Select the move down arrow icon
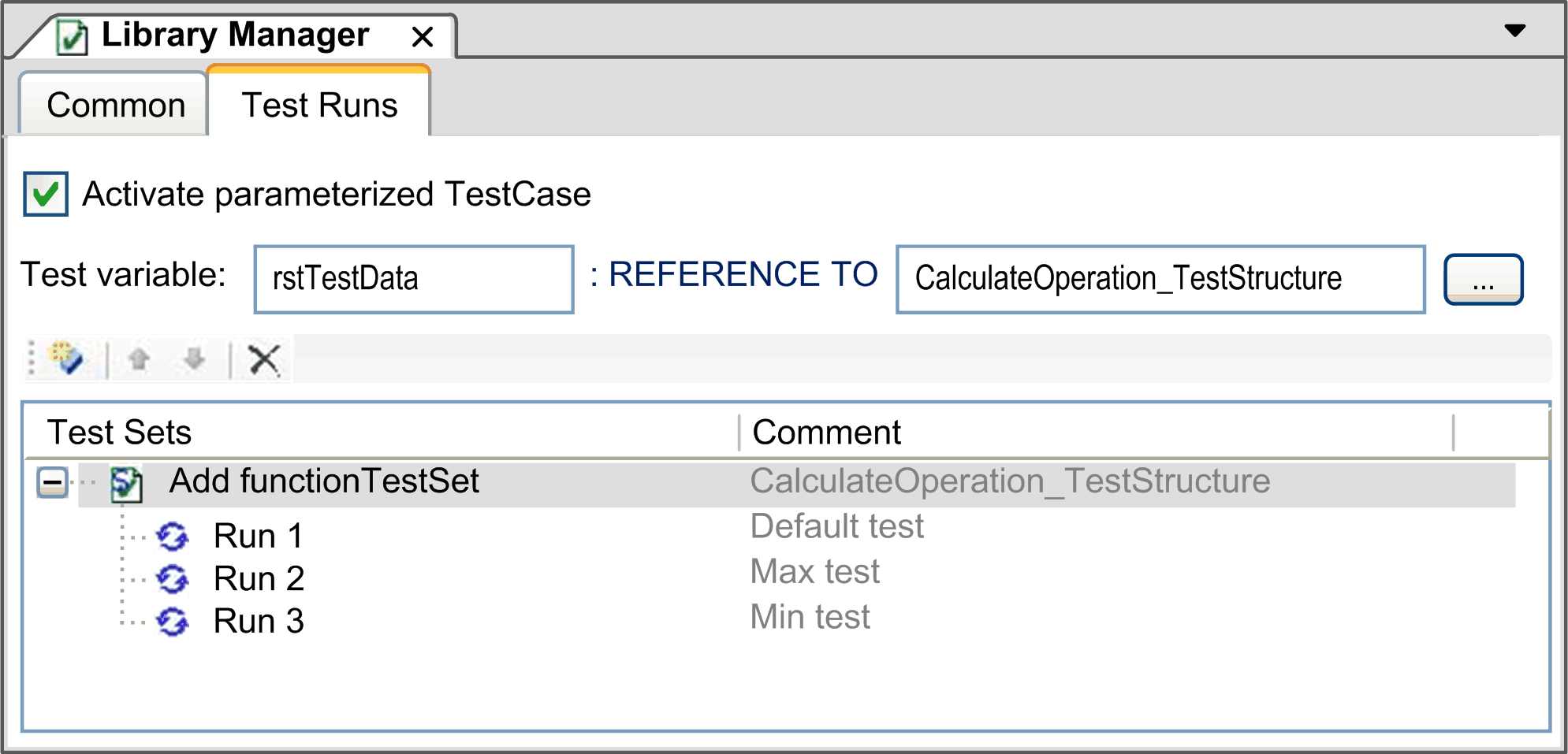 pyautogui.click(x=195, y=358)
